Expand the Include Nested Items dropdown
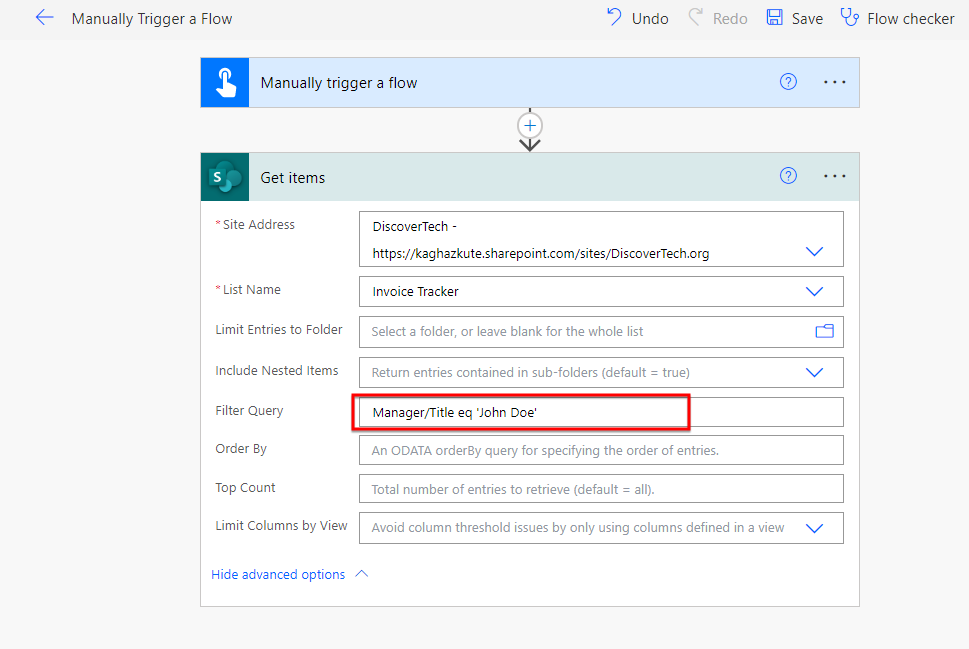The width and height of the screenshot is (969, 649). (815, 372)
